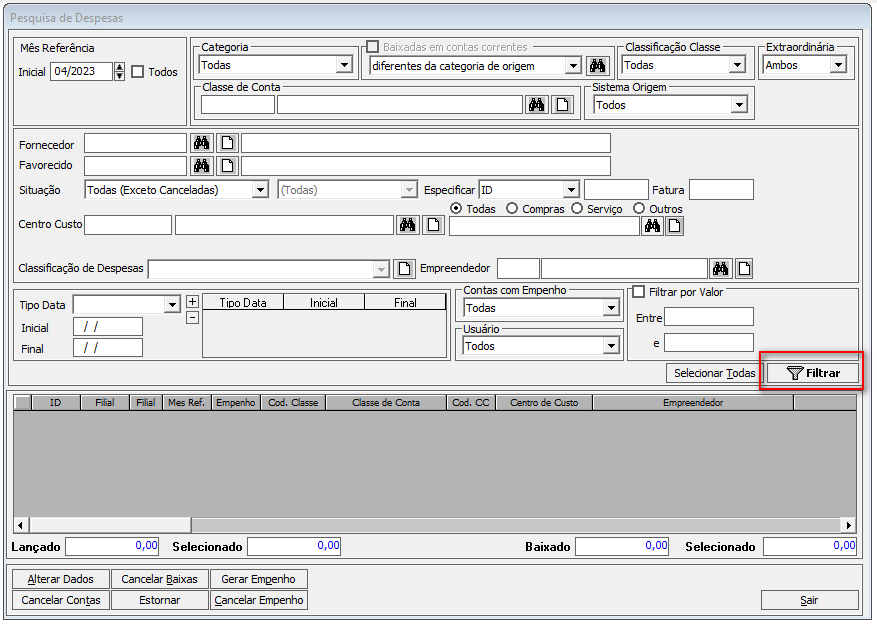Click minus button to remove Tipo Data

193,317
